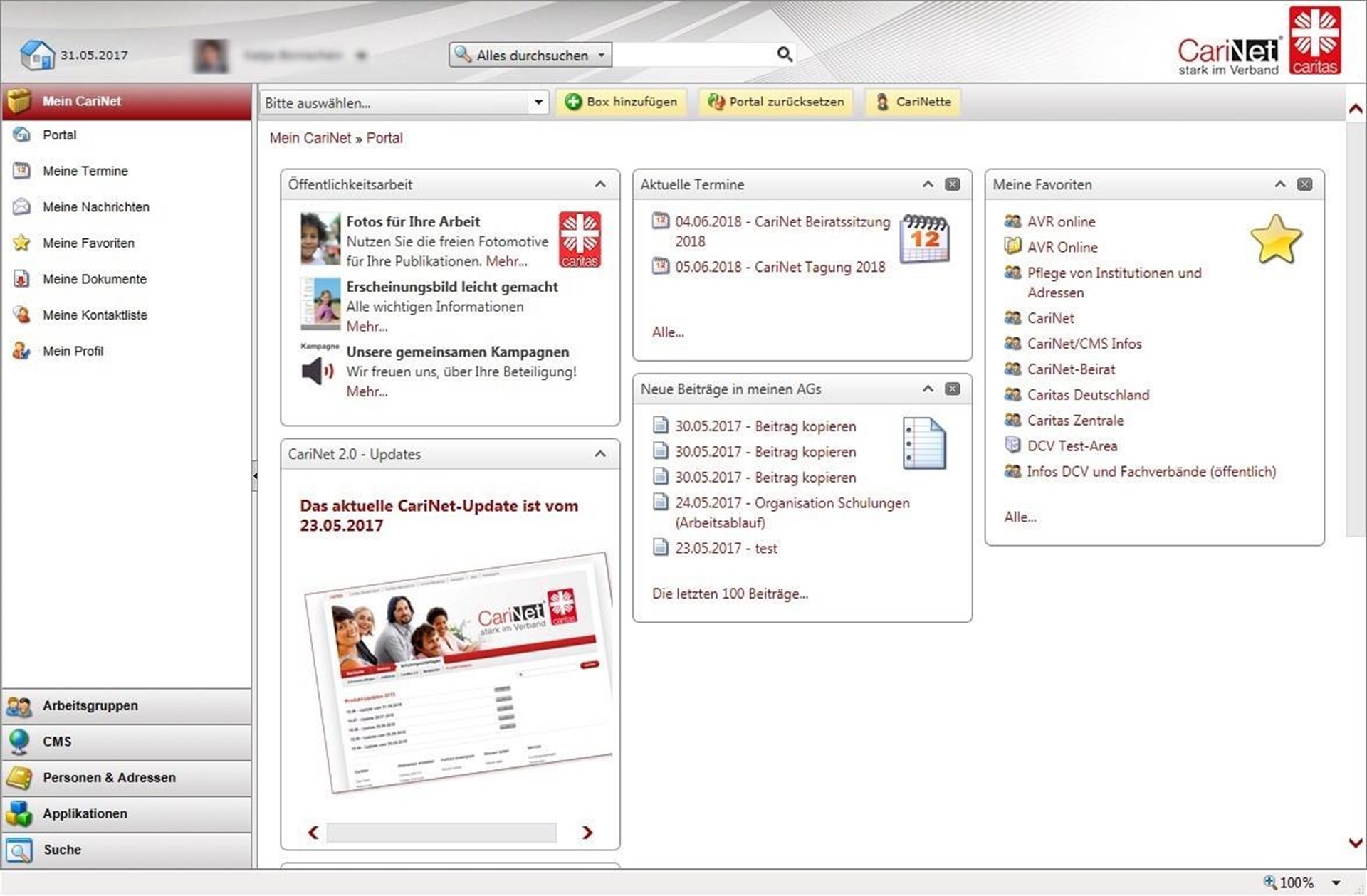The image size is (1367, 896).
Task: Open the Bitte auswählen dropdown
Action: (x=404, y=102)
